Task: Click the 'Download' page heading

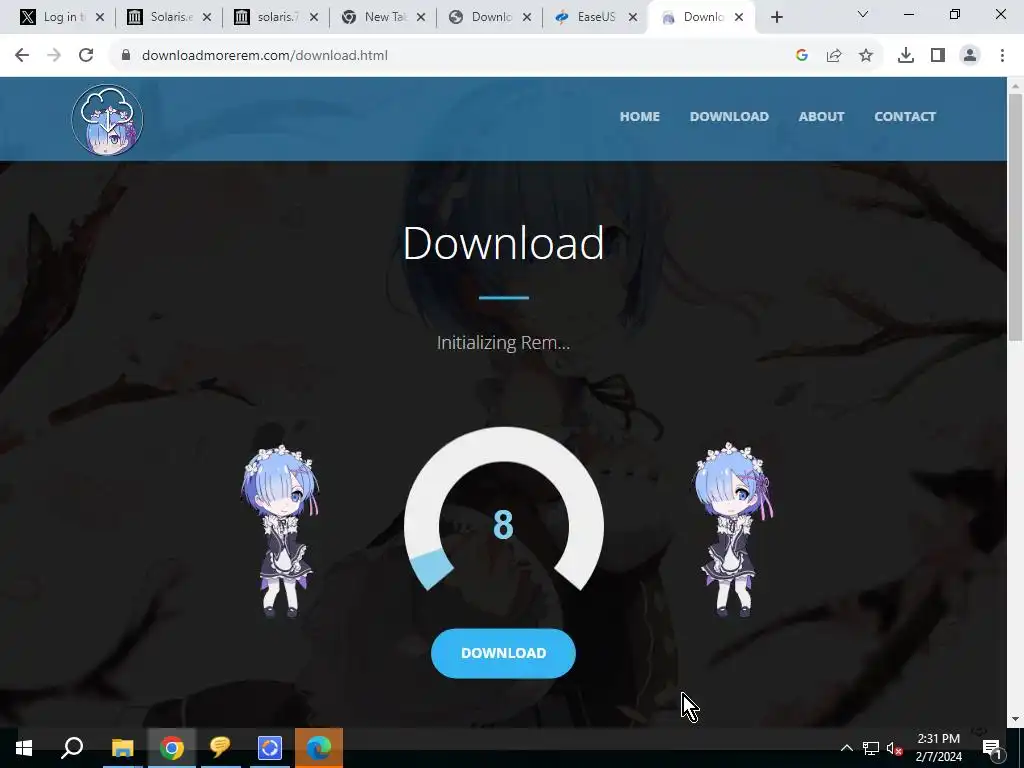Action: pos(503,243)
